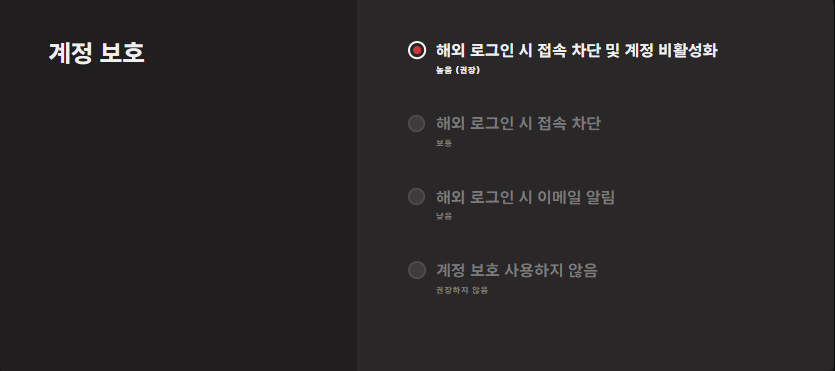Click the 낮음 sublabel
Image resolution: width=835 pixels, height=371 pixels.
444,216
